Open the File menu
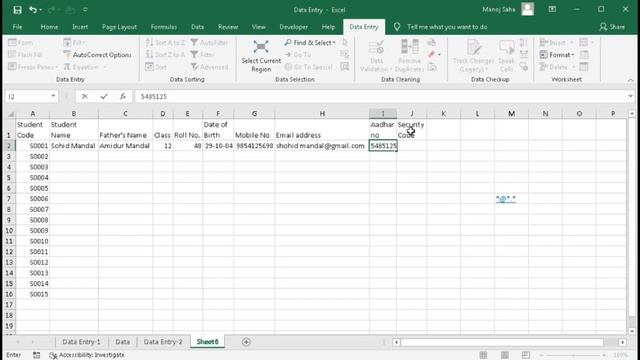This screenshot has width=640, height=360. tap(18, 27)
